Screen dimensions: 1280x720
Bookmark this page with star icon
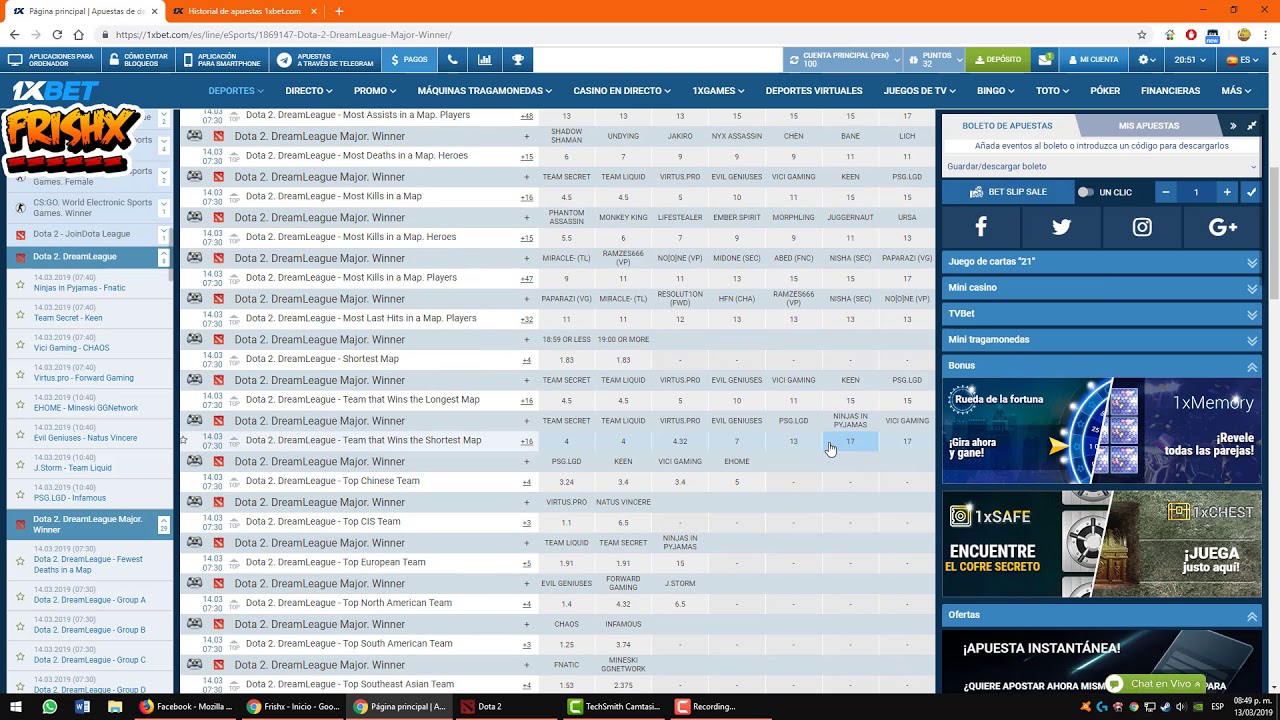(1142, 34)
